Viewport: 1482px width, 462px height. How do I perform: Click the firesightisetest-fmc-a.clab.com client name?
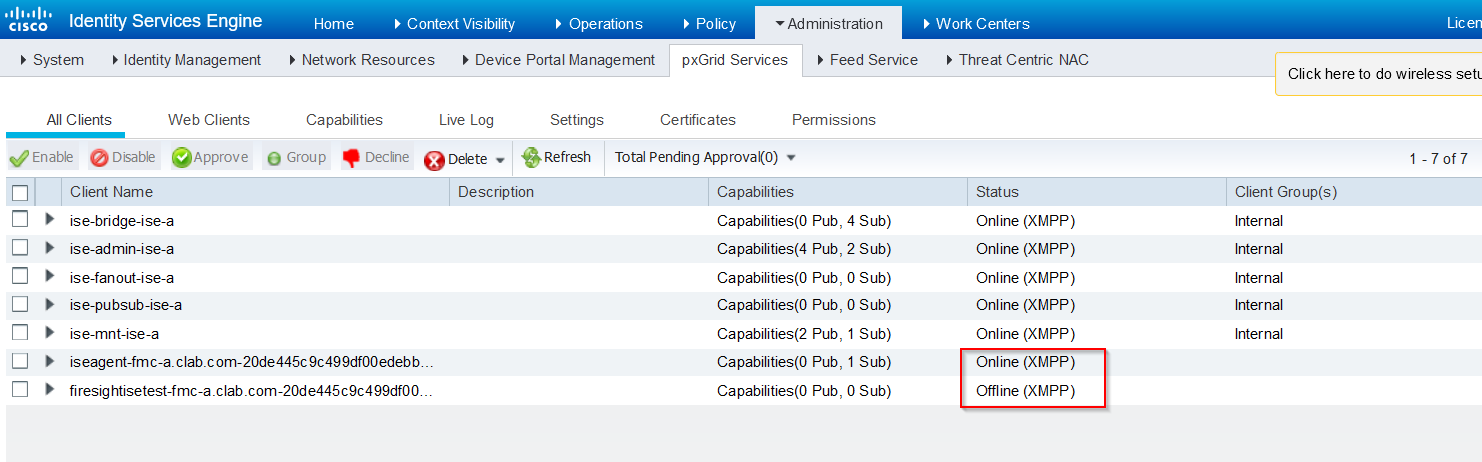(252, 391)
